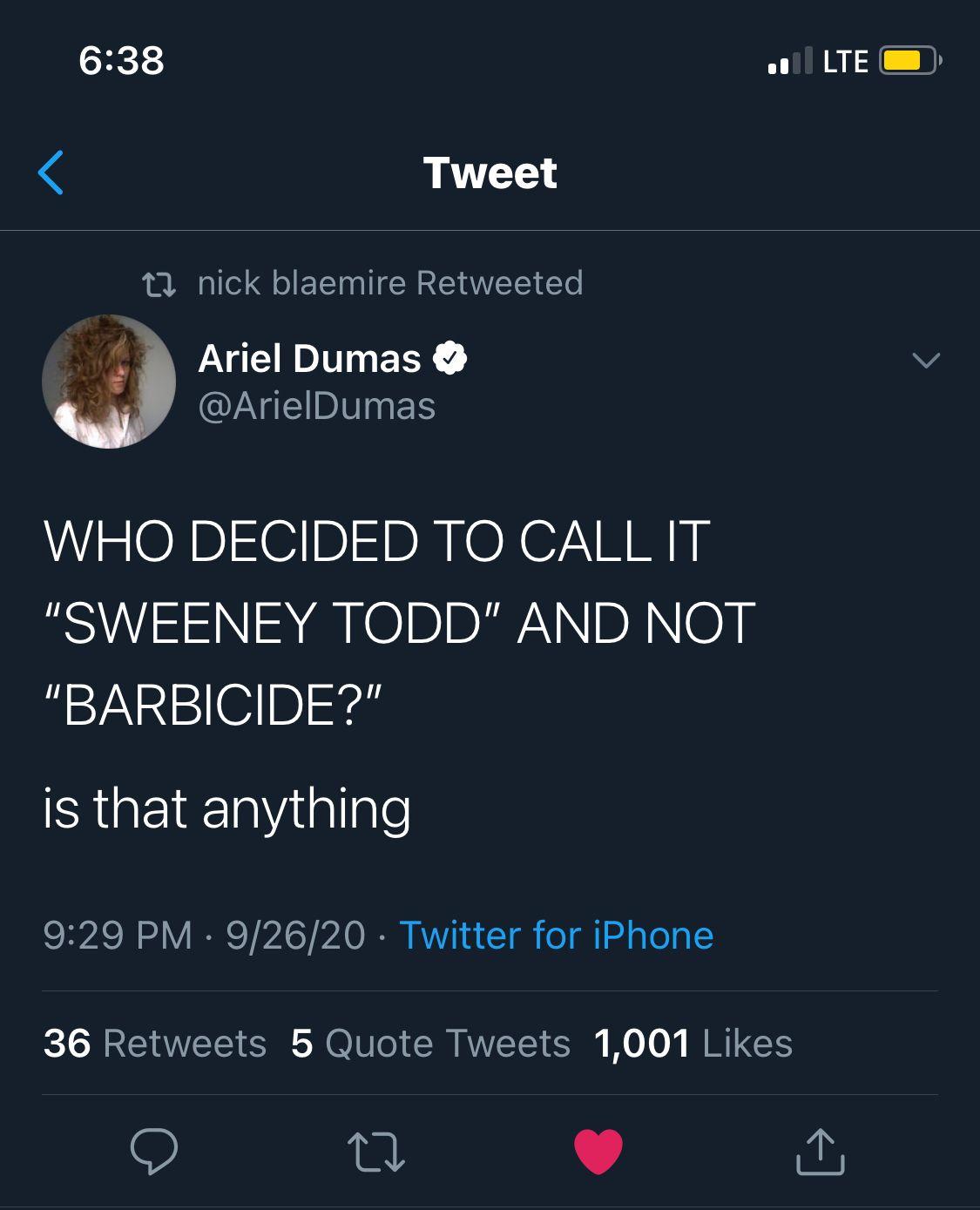Tap the retweet icon beside nick blaemire
Screen dimensions: 980x1210
[159, 284]
